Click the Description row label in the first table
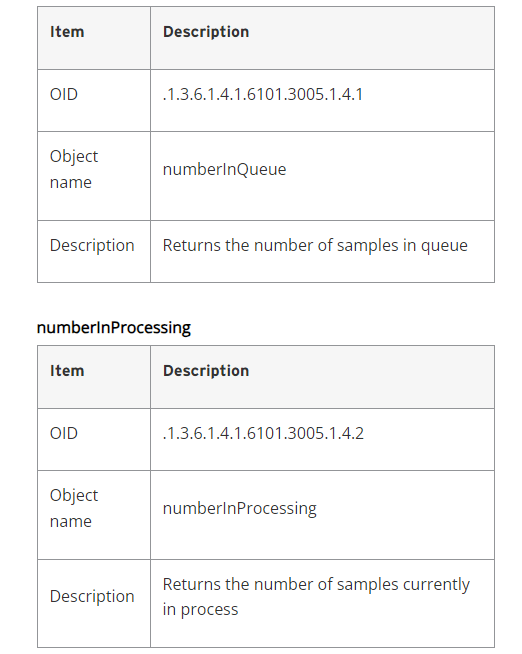This screenshot has width=522, height=654. (92, 246)
